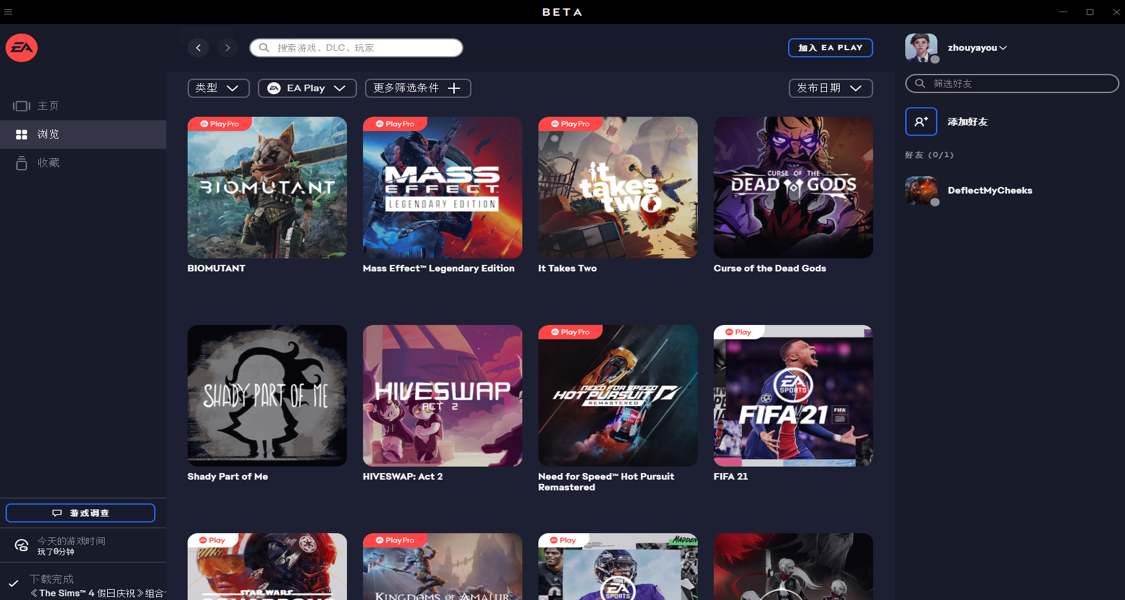Screen dimensions: 1125x600
Task: Expand the 类型 genre filter dropdown
Action: pos(218,88)
